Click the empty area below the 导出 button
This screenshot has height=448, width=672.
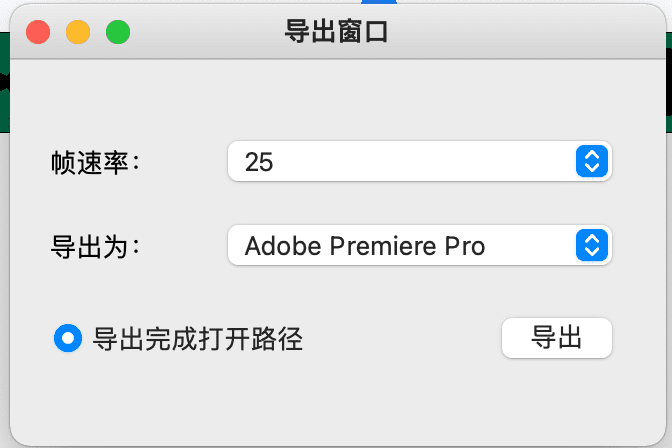(557, 399)
